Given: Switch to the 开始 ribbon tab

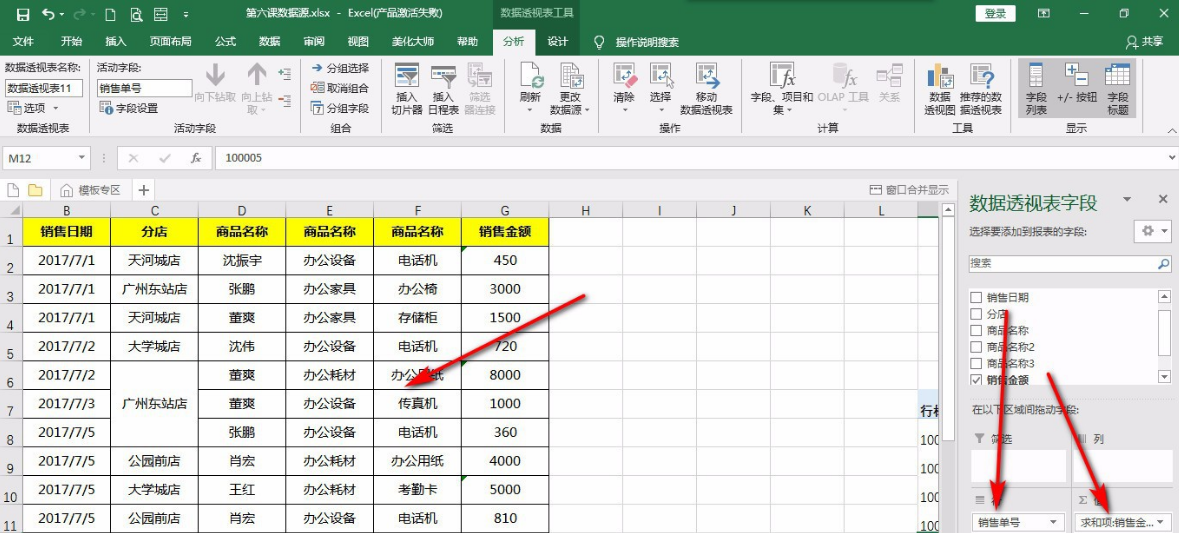Looking at the screenshot, I should coord(71,41).
